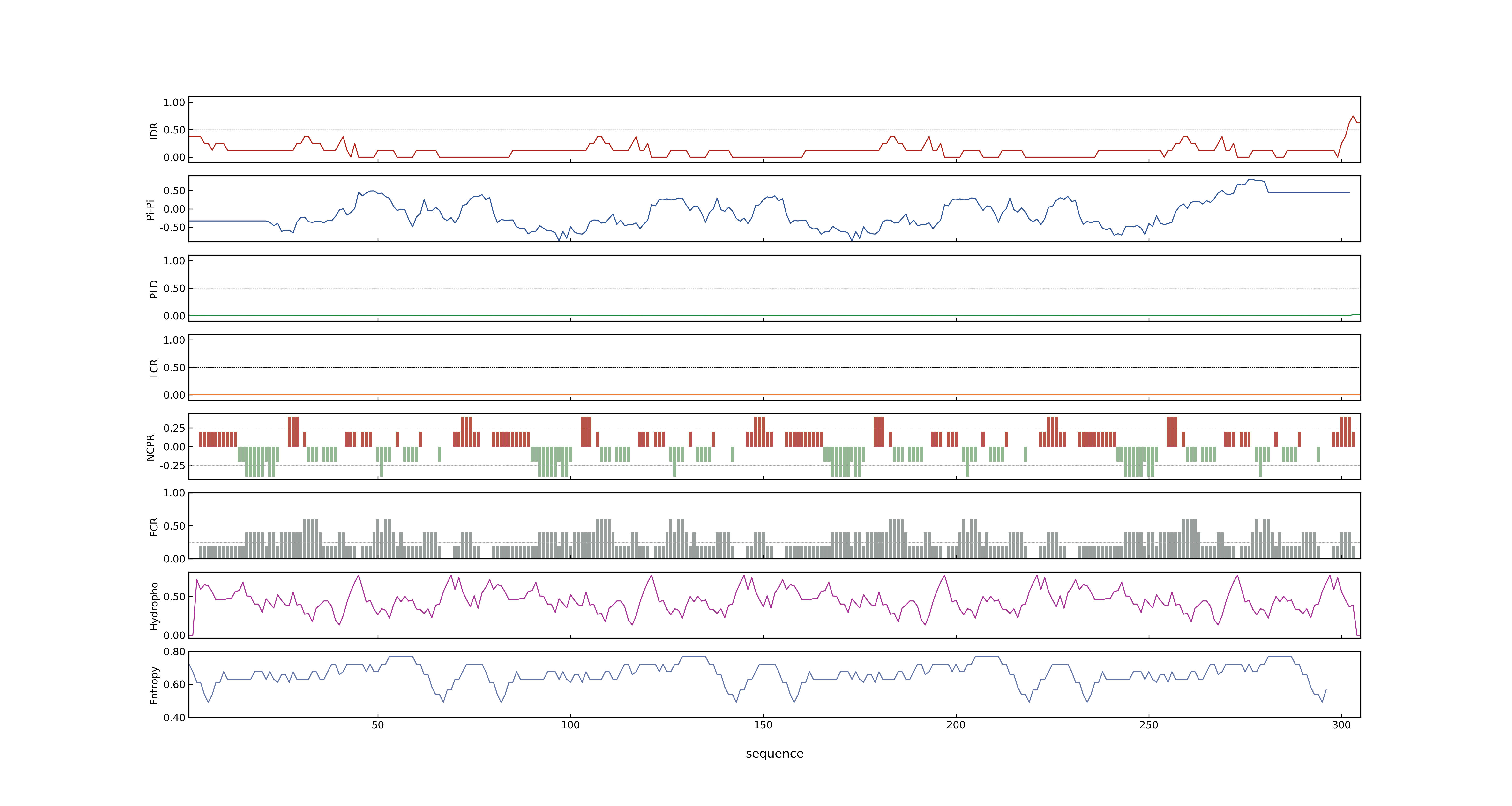The image size is (1512, 806).
Task: Click the IDR y-axis label
Action: 154,130
